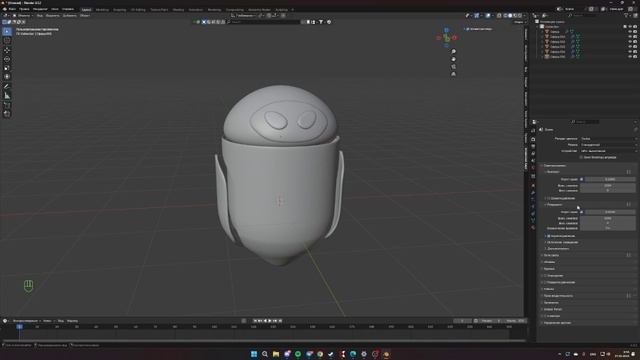Open the feature set dropdown
This screenshot has width=640, height=360.
pos(608,145)
